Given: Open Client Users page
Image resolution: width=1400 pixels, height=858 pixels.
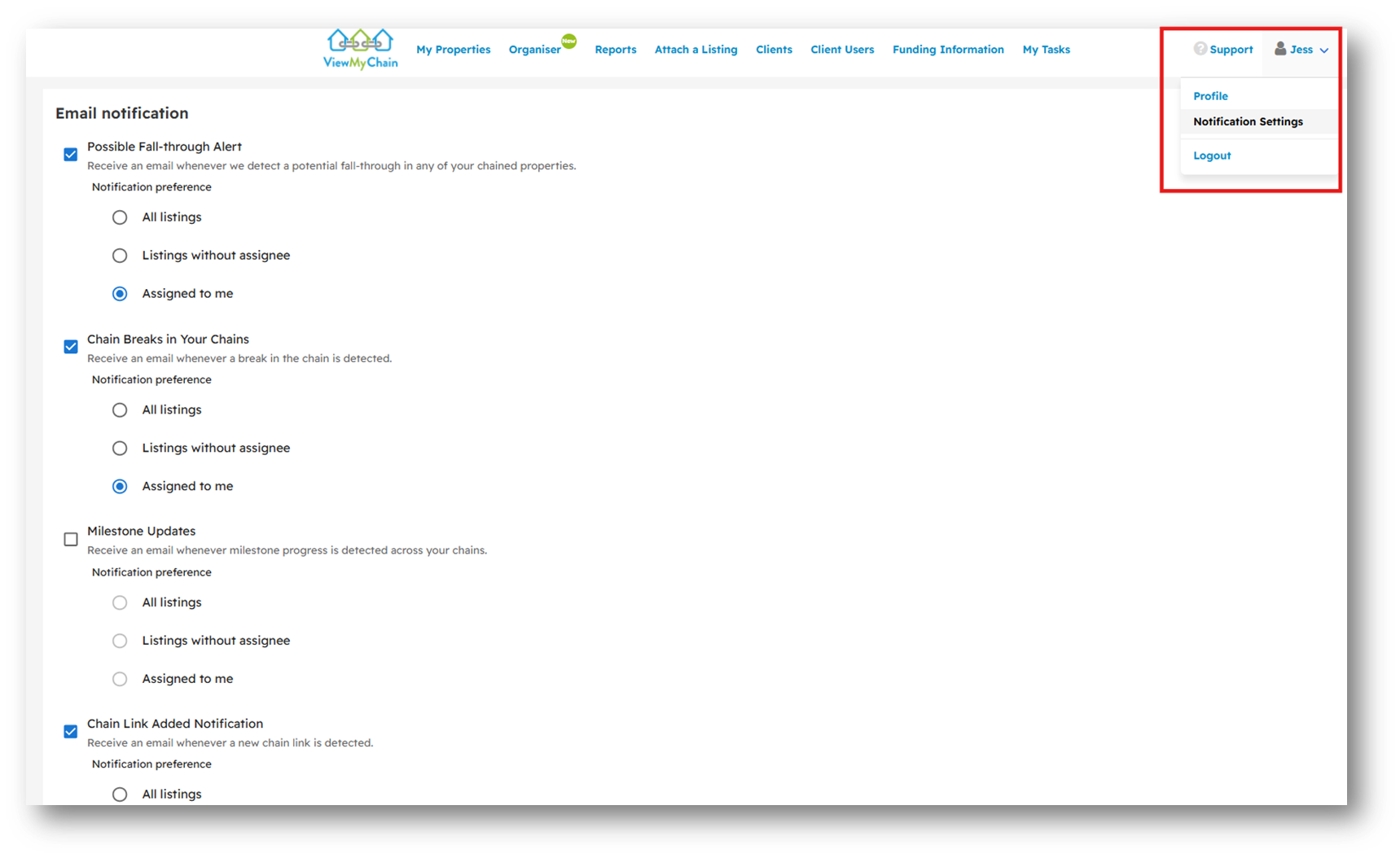Looking at the screenshot, I should coord(842,50).
